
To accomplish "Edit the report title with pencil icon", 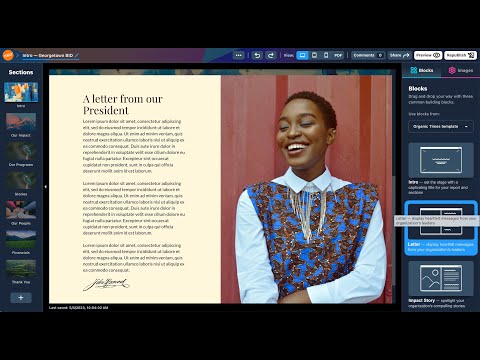I will (77, 55).
